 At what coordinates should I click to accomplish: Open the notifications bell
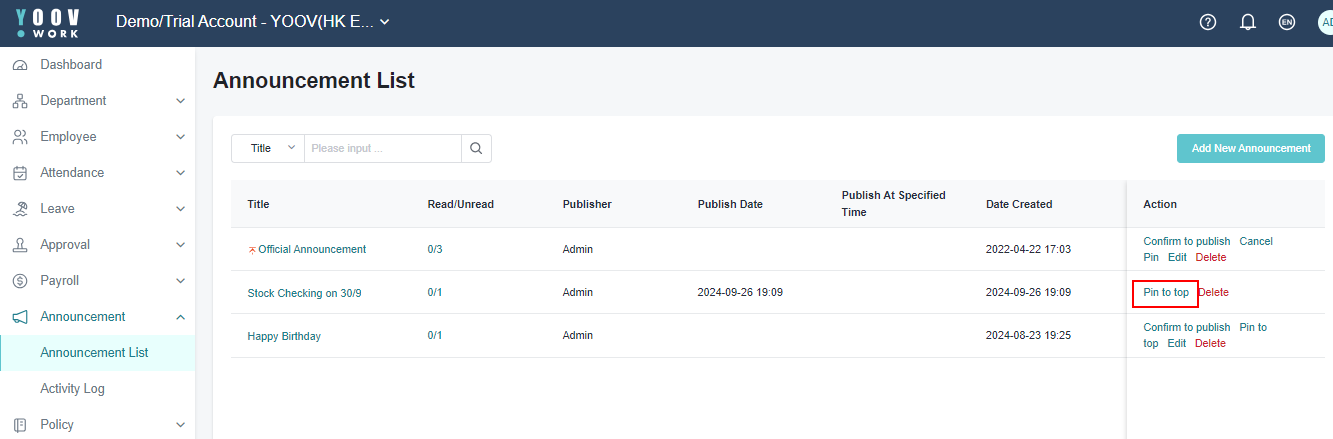pos(1247,22)
